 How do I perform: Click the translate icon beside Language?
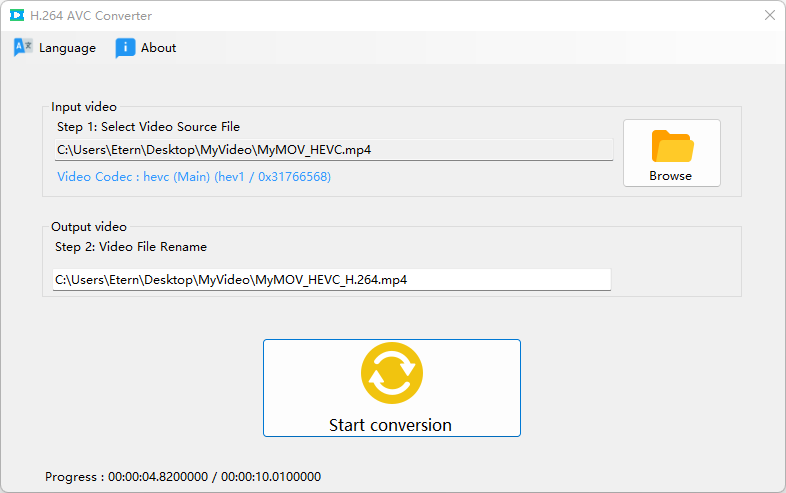(23, 47)
